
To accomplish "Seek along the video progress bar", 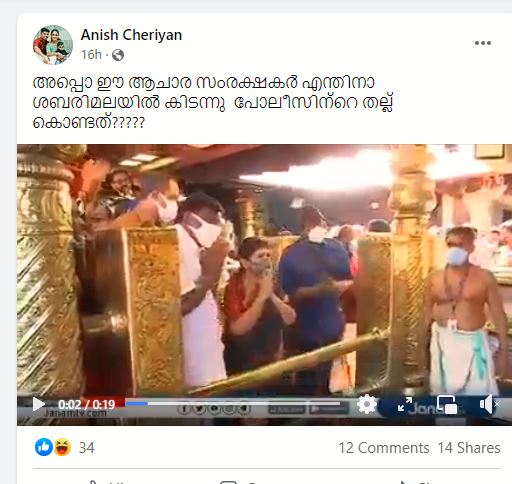I will (x=233, y=404).
